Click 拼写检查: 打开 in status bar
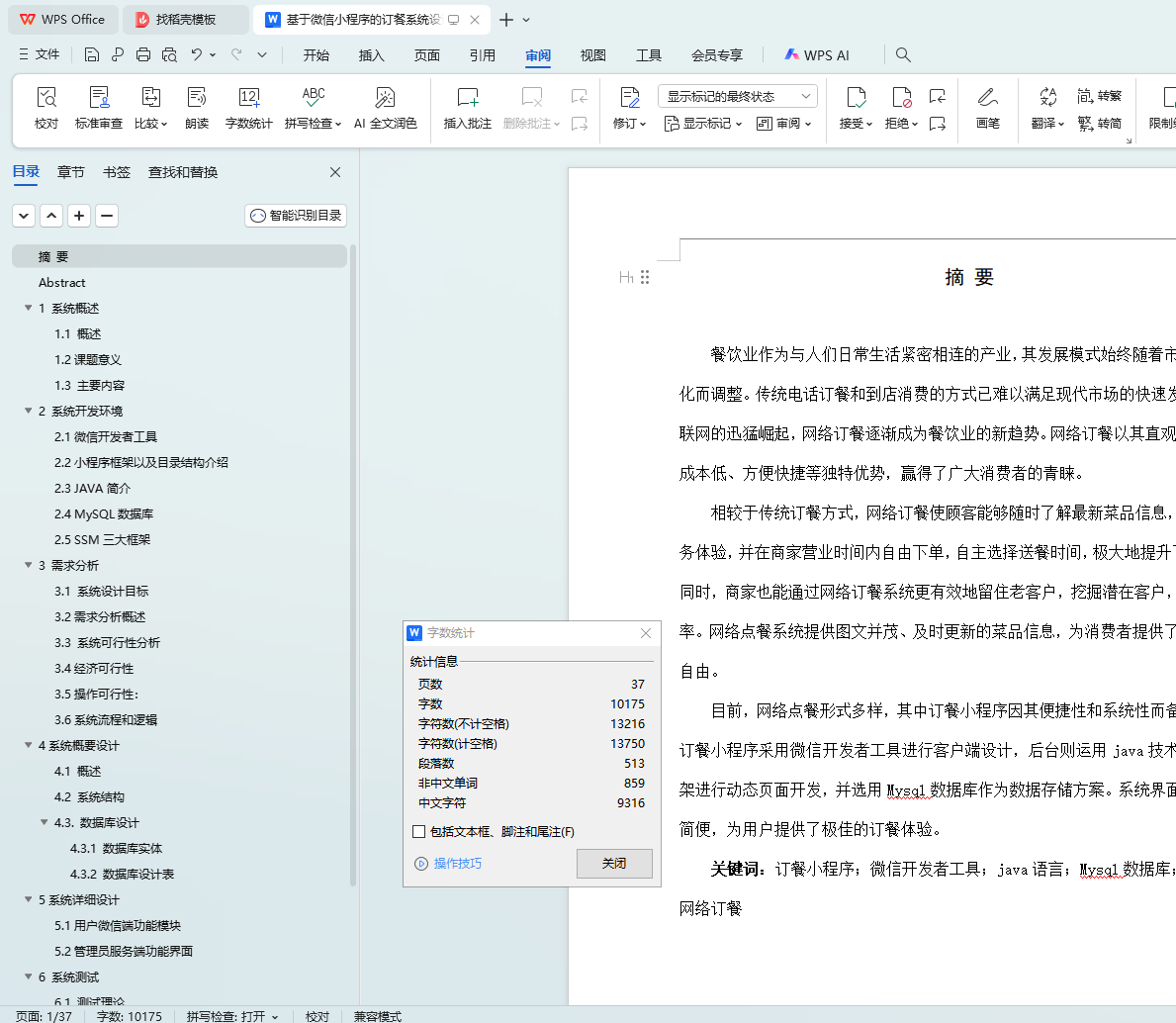 (232, 1016)
